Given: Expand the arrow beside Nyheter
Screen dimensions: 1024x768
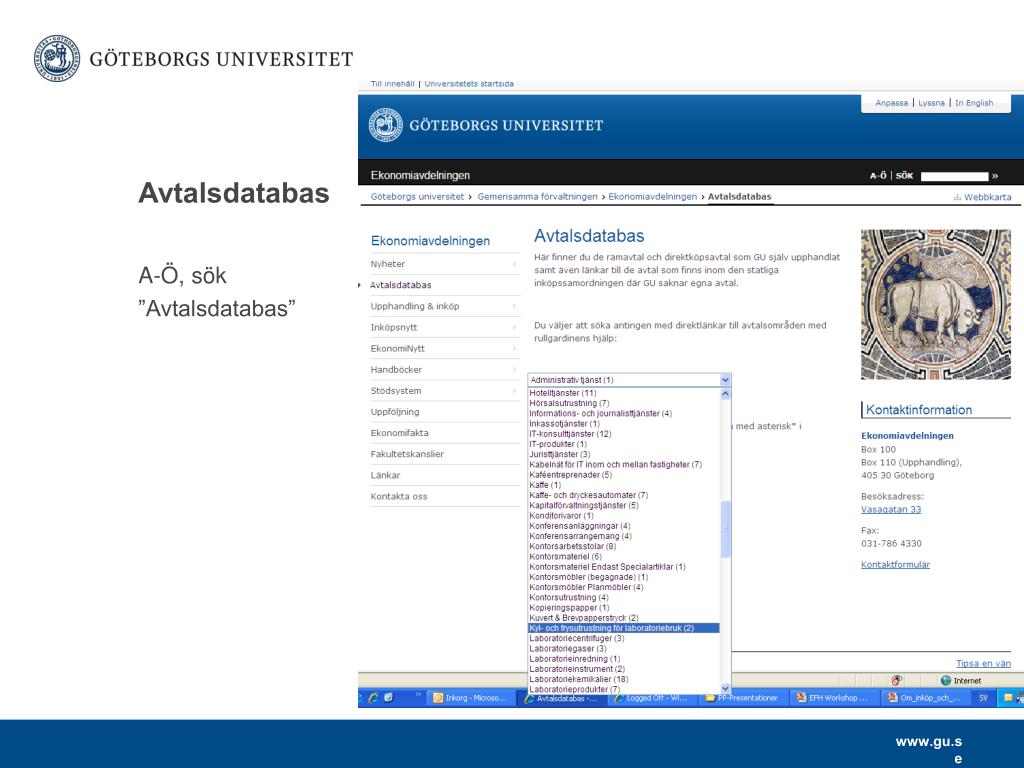Looking at the screenshot, I should (x=515, y=264).
